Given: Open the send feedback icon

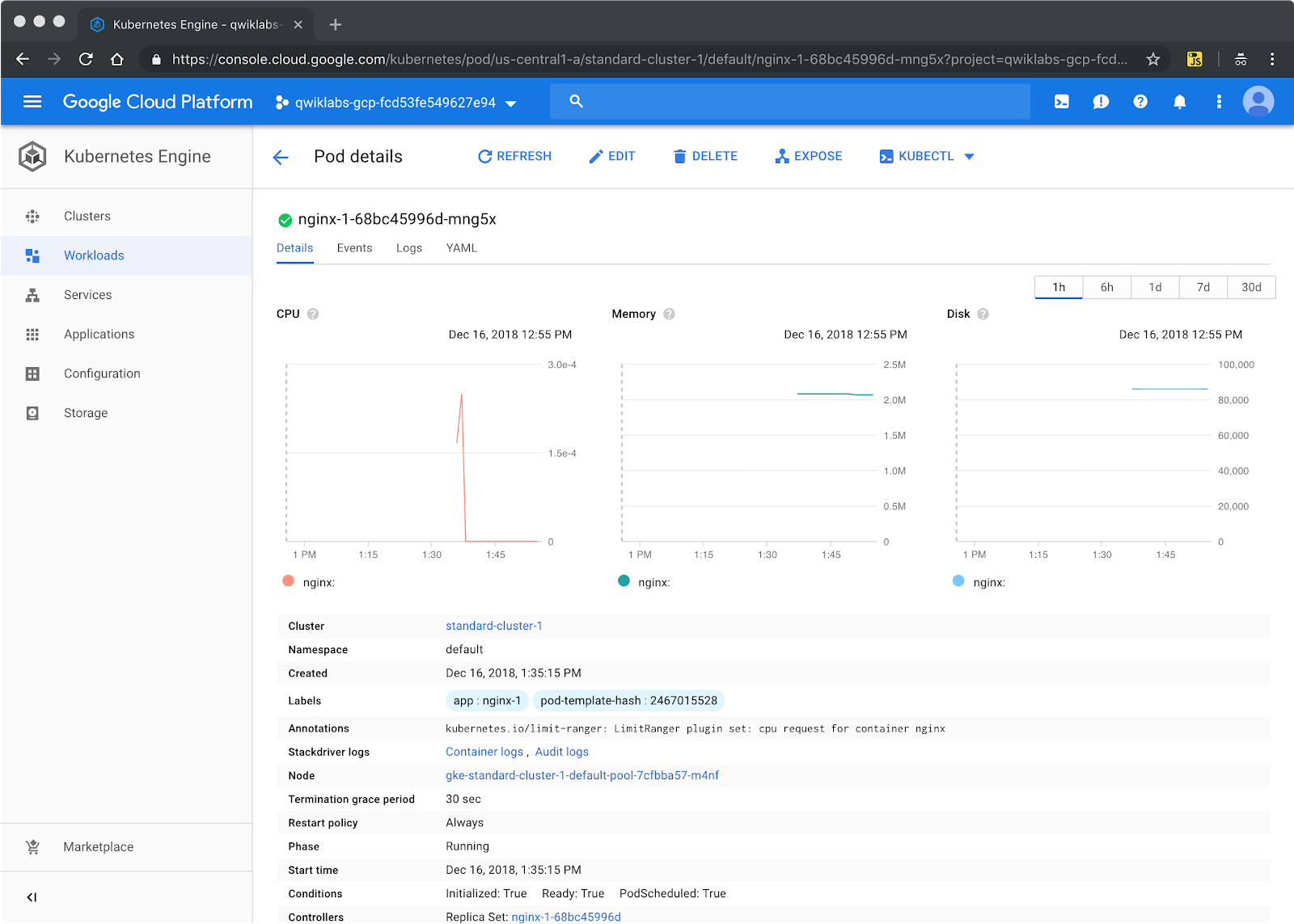Looking at the screenshot, I should pos(1101,102).
